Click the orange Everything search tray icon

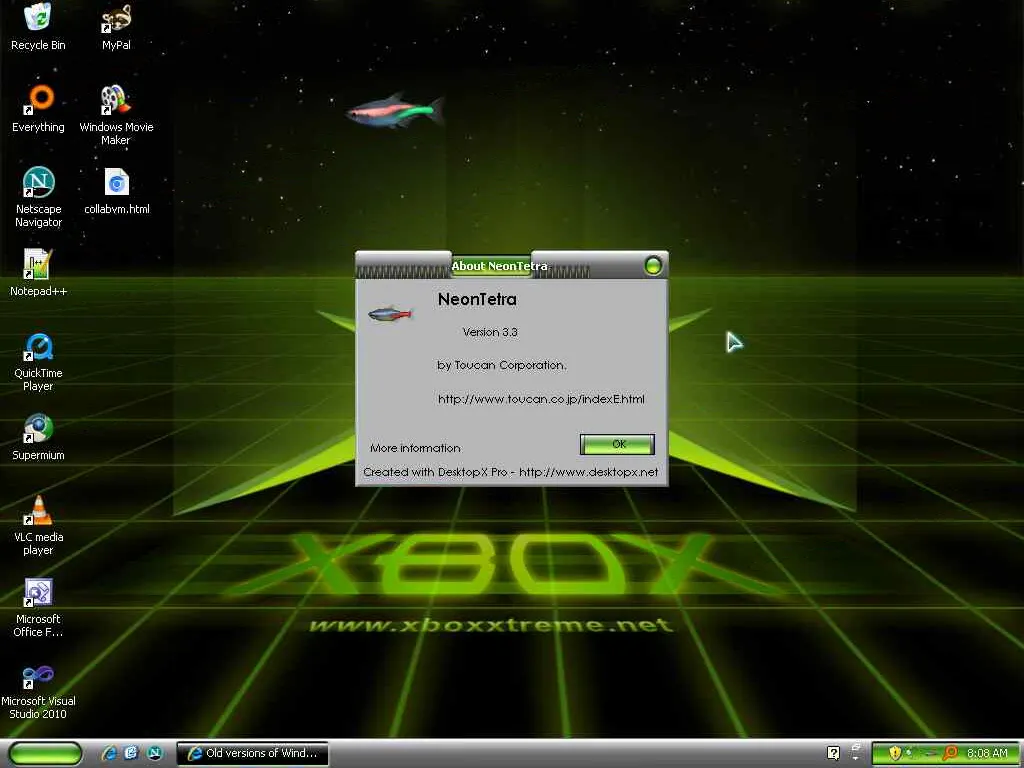point(950,753)
